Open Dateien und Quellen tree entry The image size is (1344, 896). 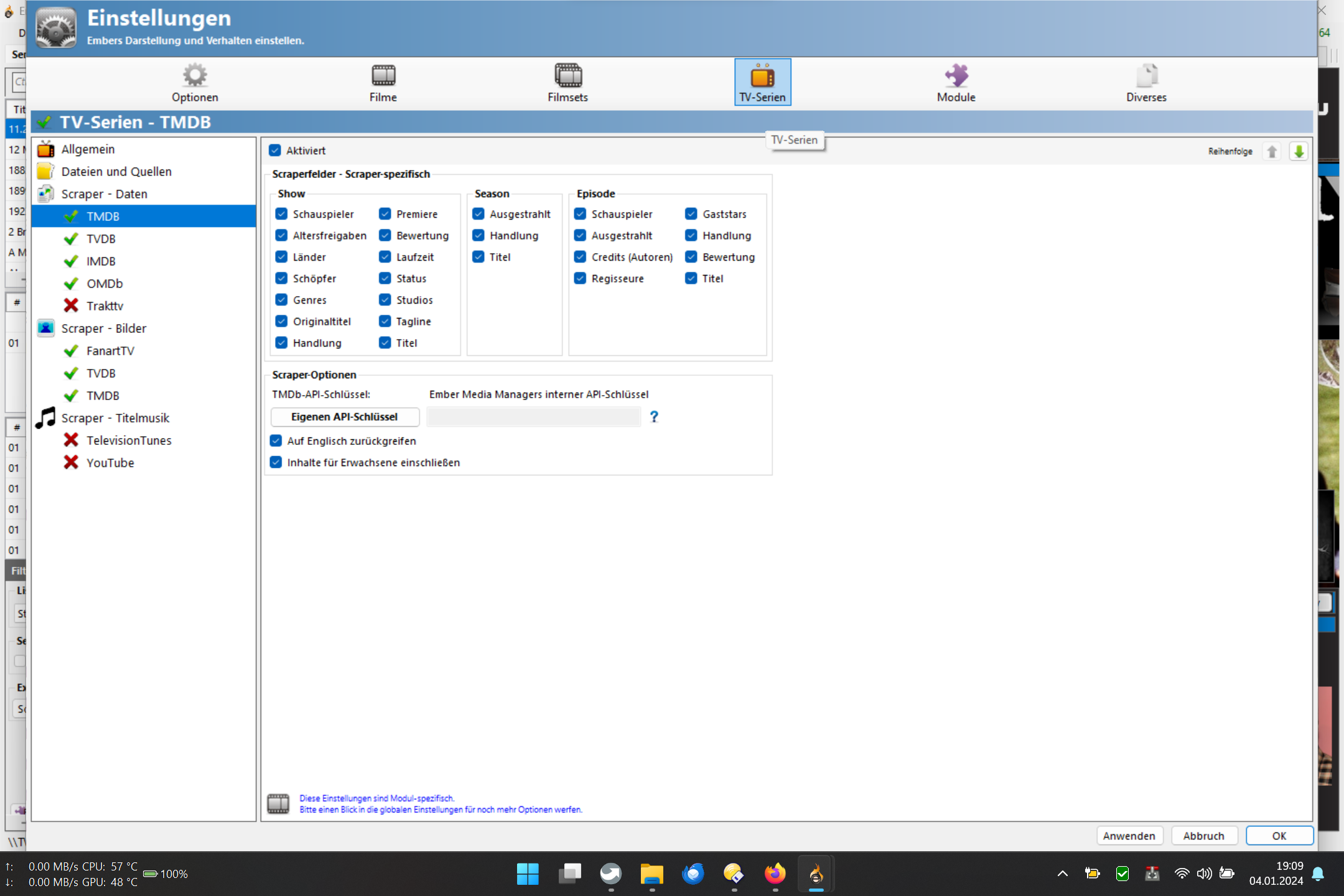click(116, 172)
